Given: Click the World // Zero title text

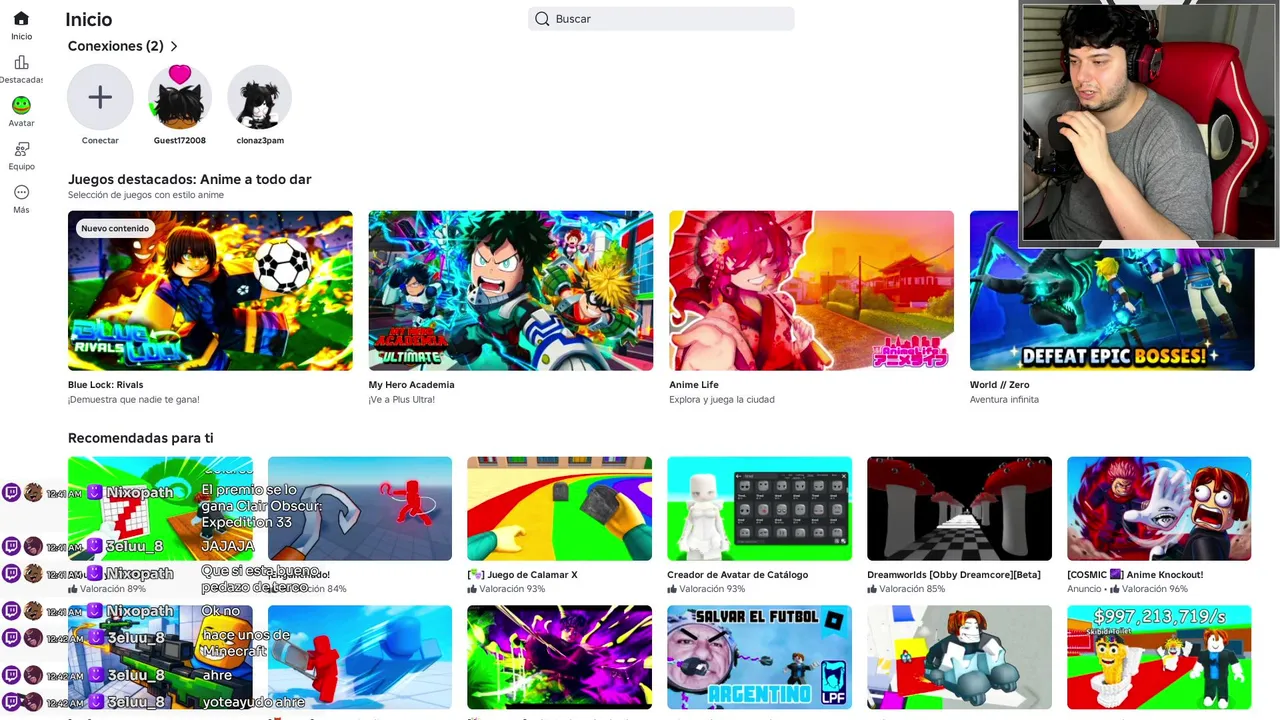Looking at the screenshot, I should click(x=999, y=385).
